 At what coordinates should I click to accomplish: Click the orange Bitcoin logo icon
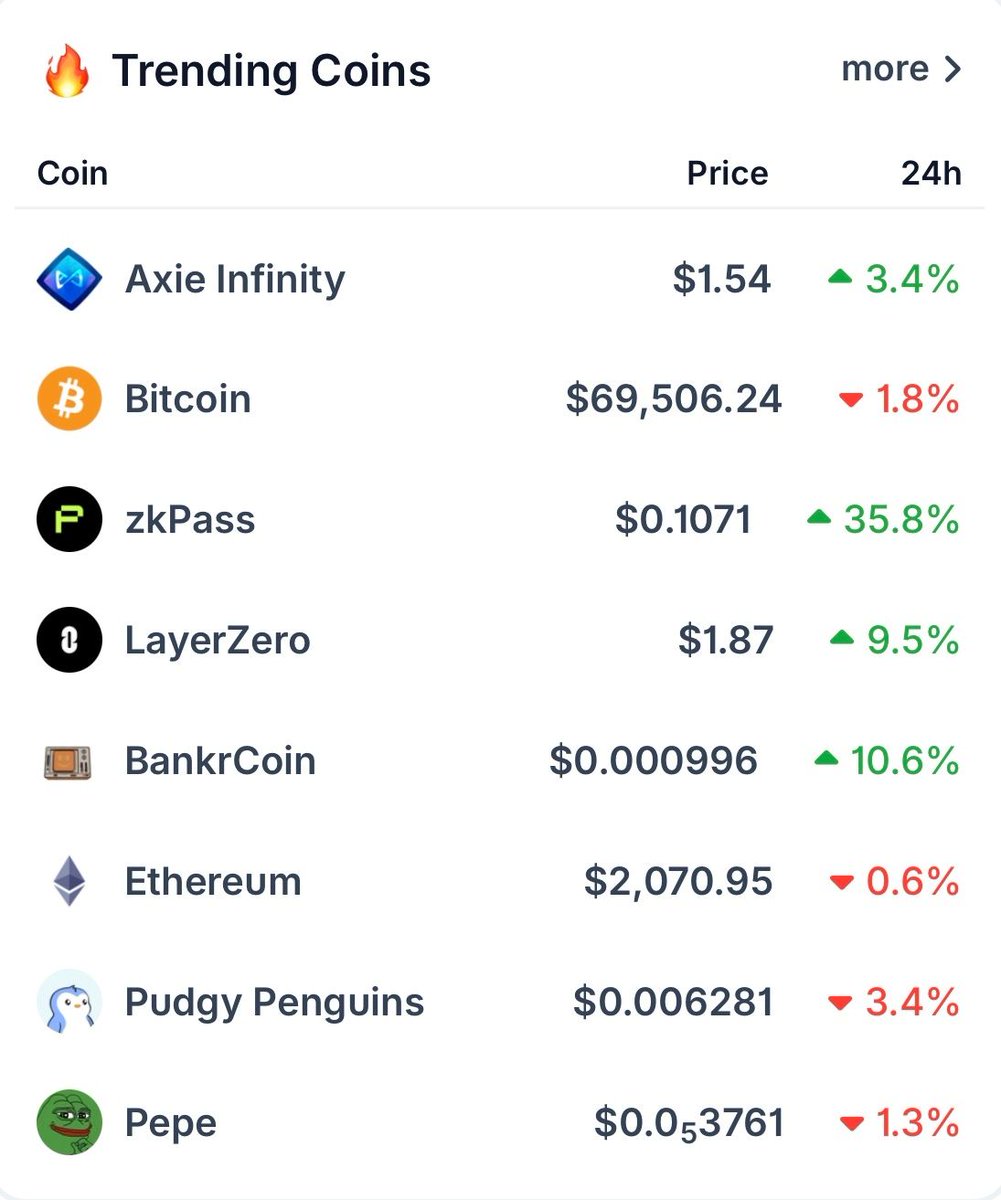click(x=69, y=399)
